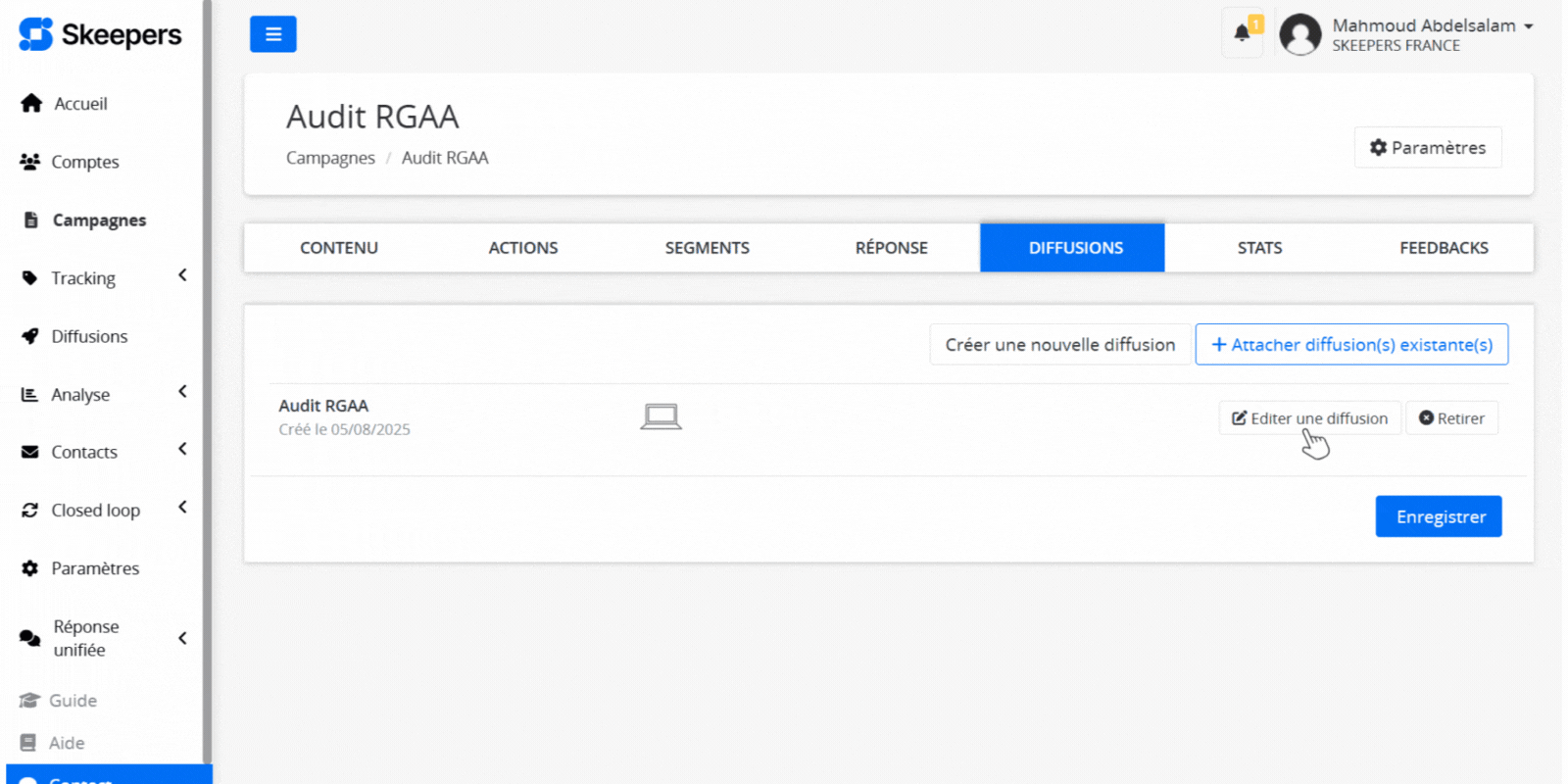
Task: Expand the Analyse submenu chevron
Action: pos(182,392)
